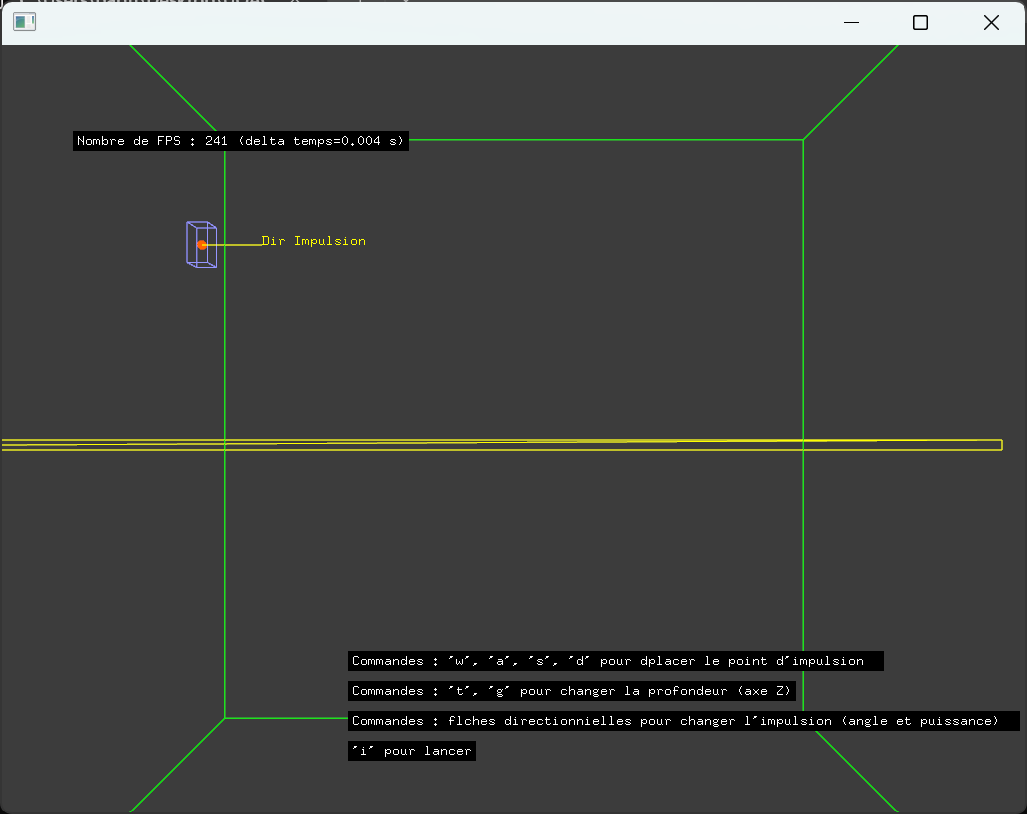Click the 'Dir Impulsion' yellow label
The height and width of the screenshot is (814, 1027).
pos(313,241)
